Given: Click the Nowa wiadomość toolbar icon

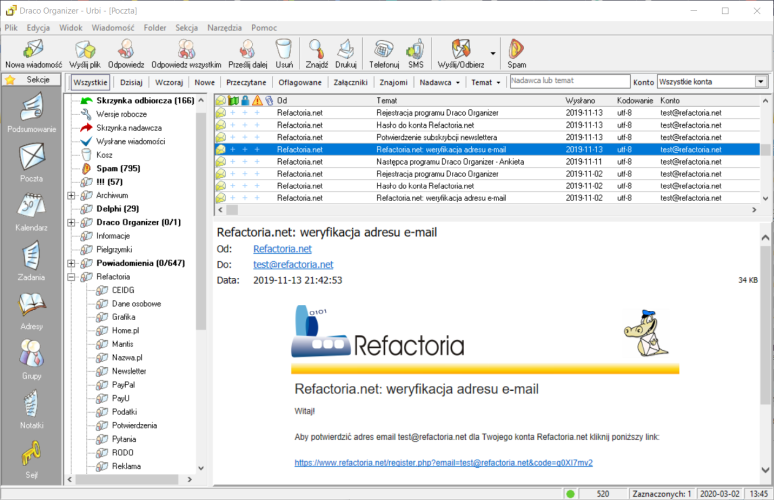Looking at the screenshot, I should coord(33,54).
